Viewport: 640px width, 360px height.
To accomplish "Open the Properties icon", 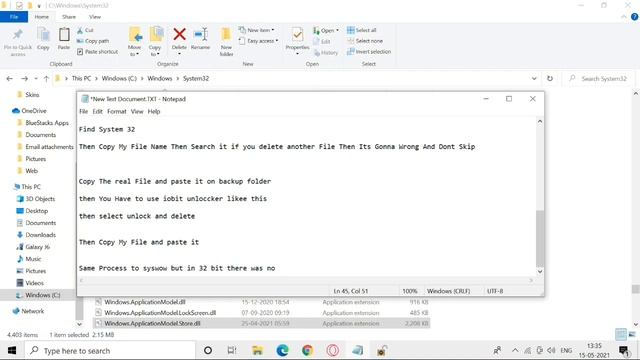I will point(297,36).
